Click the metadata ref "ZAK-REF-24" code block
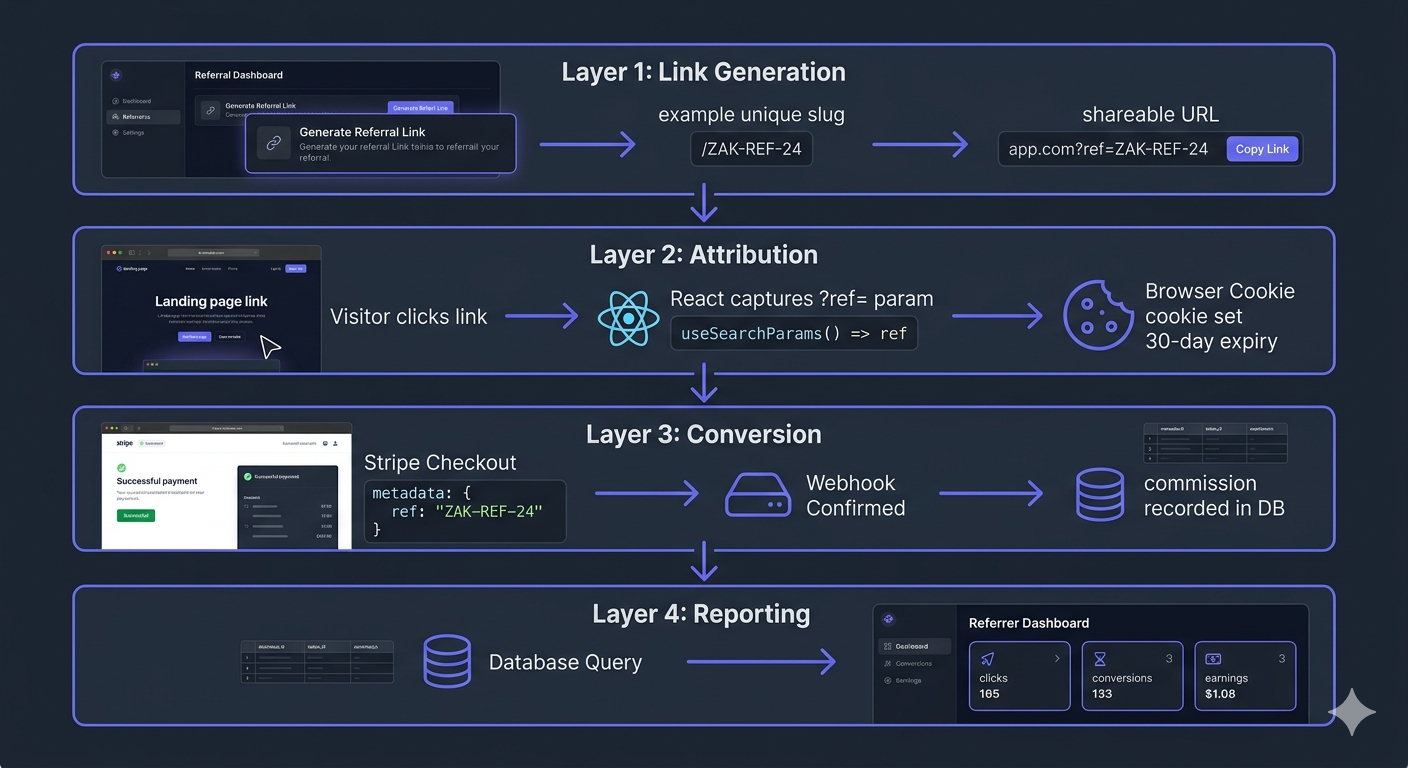 pyautogui.click(x=465, y=511)
